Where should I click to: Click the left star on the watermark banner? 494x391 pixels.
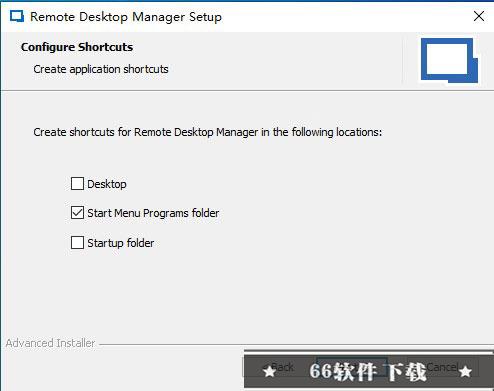coord(269,371)
